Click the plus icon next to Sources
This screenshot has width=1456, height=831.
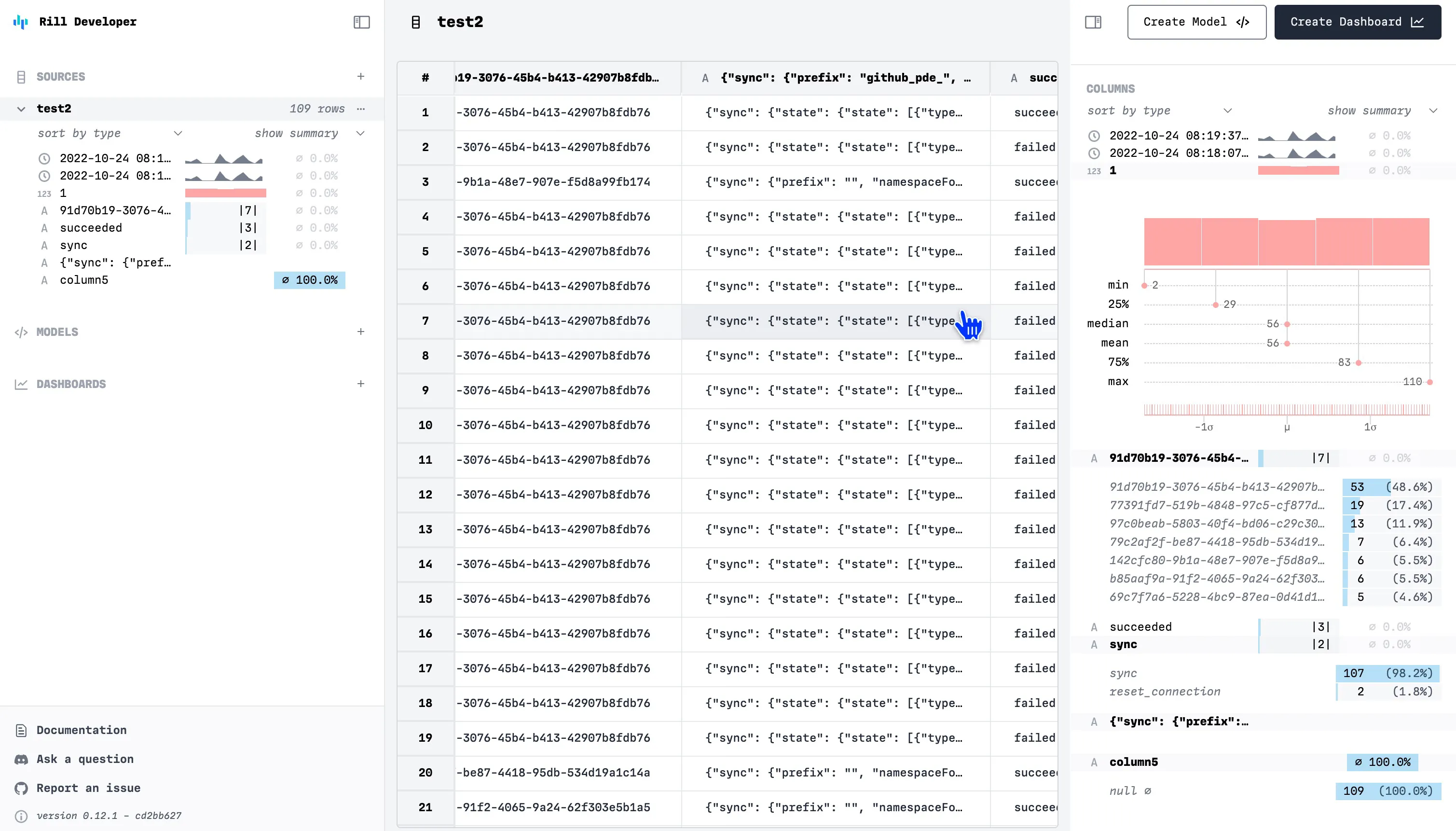(x=360, y=76)
